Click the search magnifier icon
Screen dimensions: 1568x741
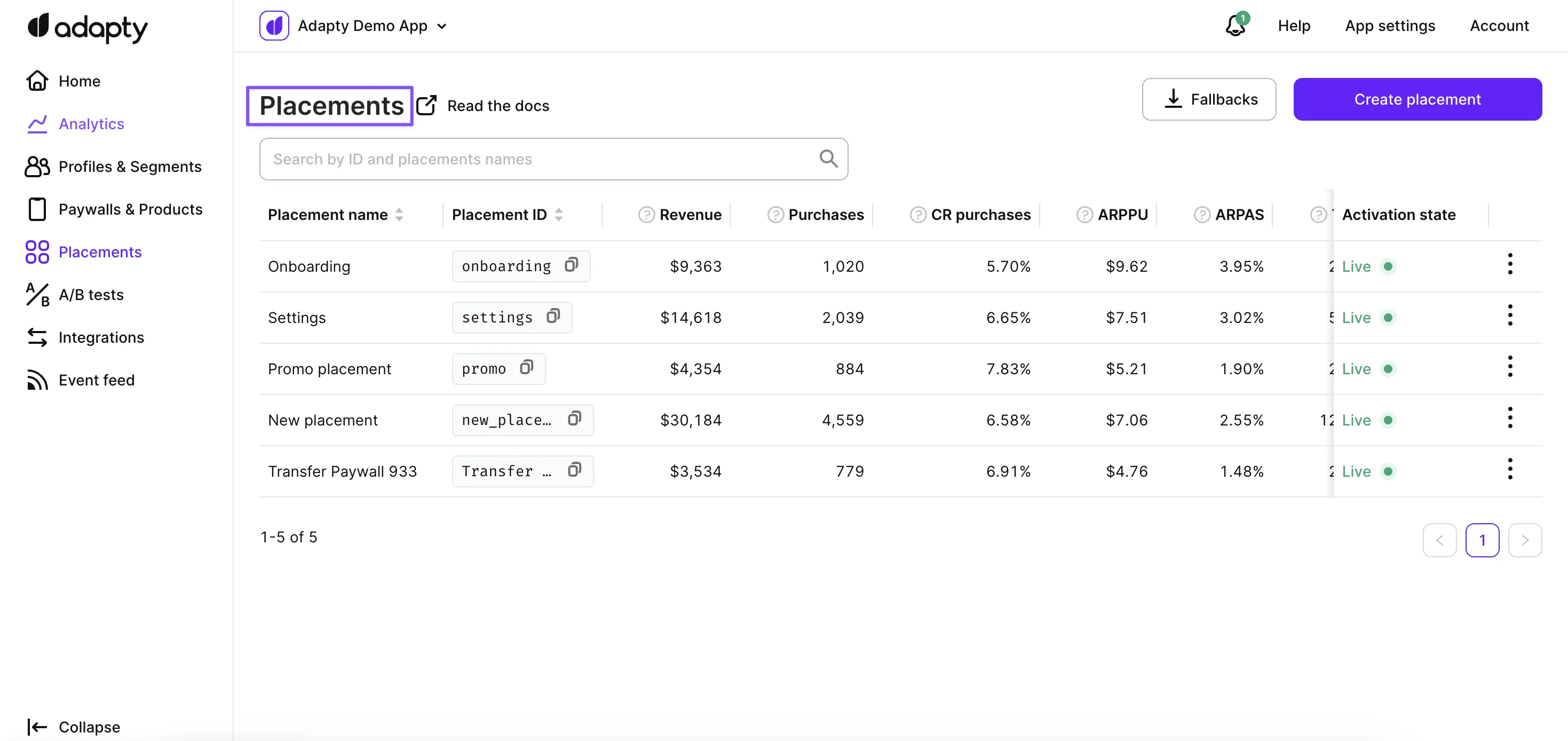(x=828, y=159)
